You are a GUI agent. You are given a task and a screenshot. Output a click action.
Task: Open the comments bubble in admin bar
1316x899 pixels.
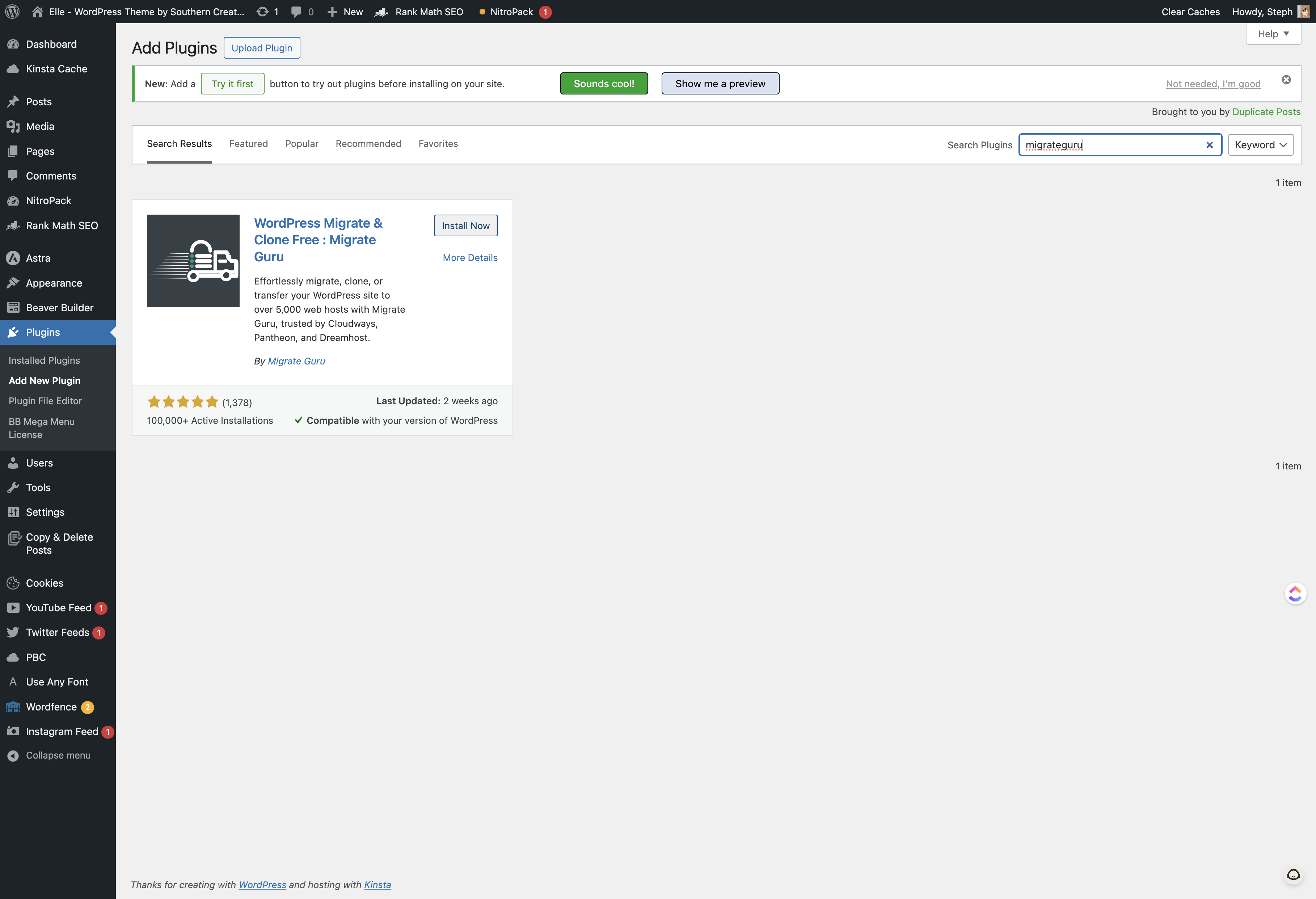coord(296,12)
